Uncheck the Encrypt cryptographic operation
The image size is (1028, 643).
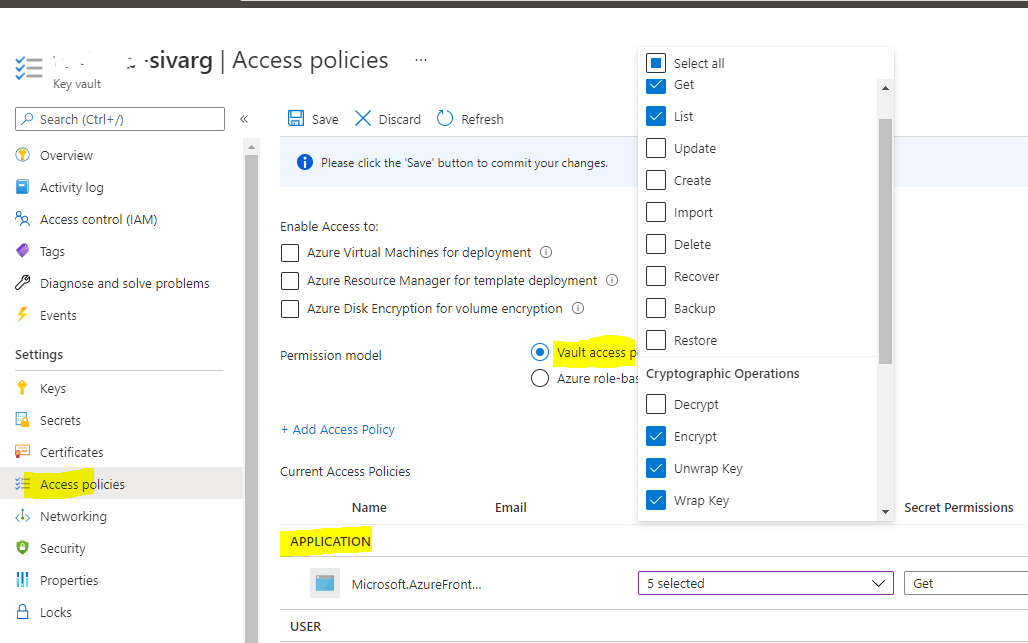click(657, 436)
